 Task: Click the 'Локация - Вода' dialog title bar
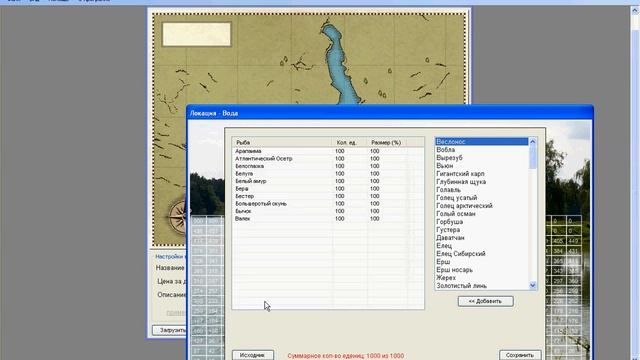tap(390, 113)
